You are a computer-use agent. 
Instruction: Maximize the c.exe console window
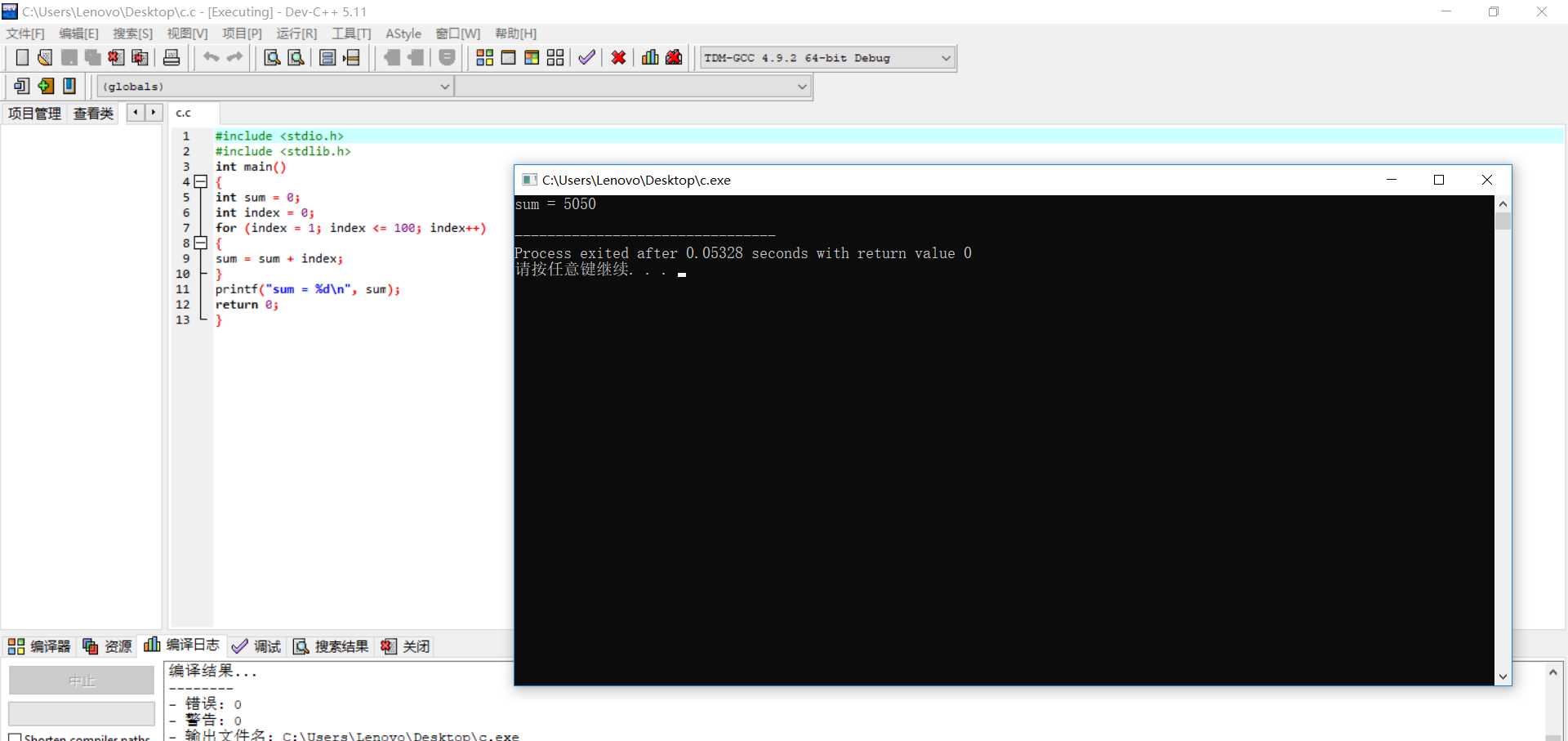click(1439, 180)
